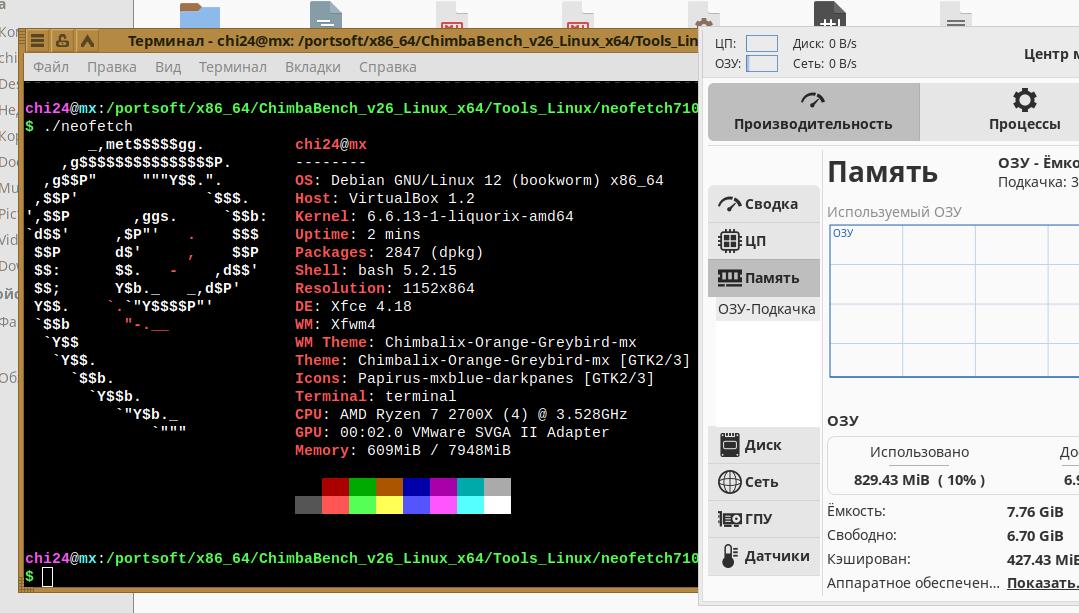Image resolution: width=1079 pixels, height=613 pixels.
Task: Click the Показать... hardware info link
Action: point(1043,583)
